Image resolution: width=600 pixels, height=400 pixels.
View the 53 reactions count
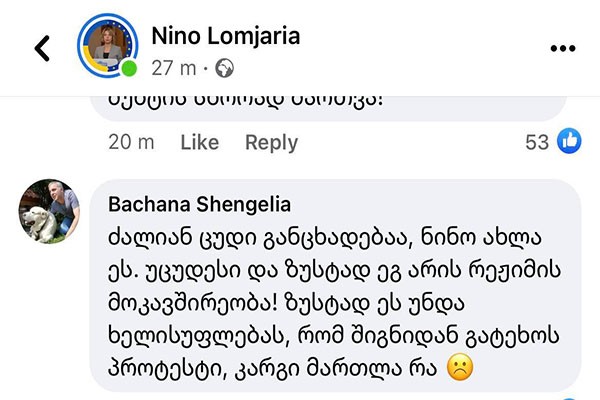coord(537,142)
